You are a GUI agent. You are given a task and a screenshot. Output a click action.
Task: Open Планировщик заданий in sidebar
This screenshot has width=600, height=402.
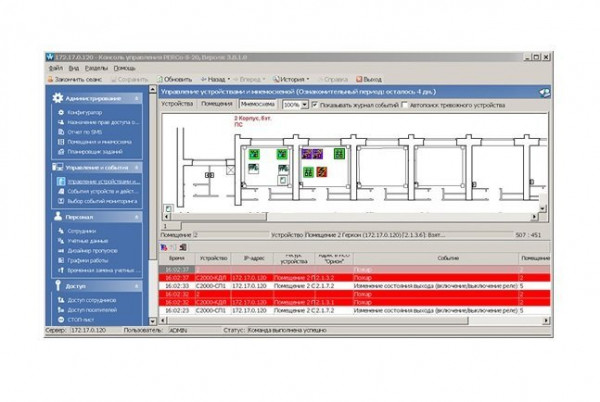point(94,151)
